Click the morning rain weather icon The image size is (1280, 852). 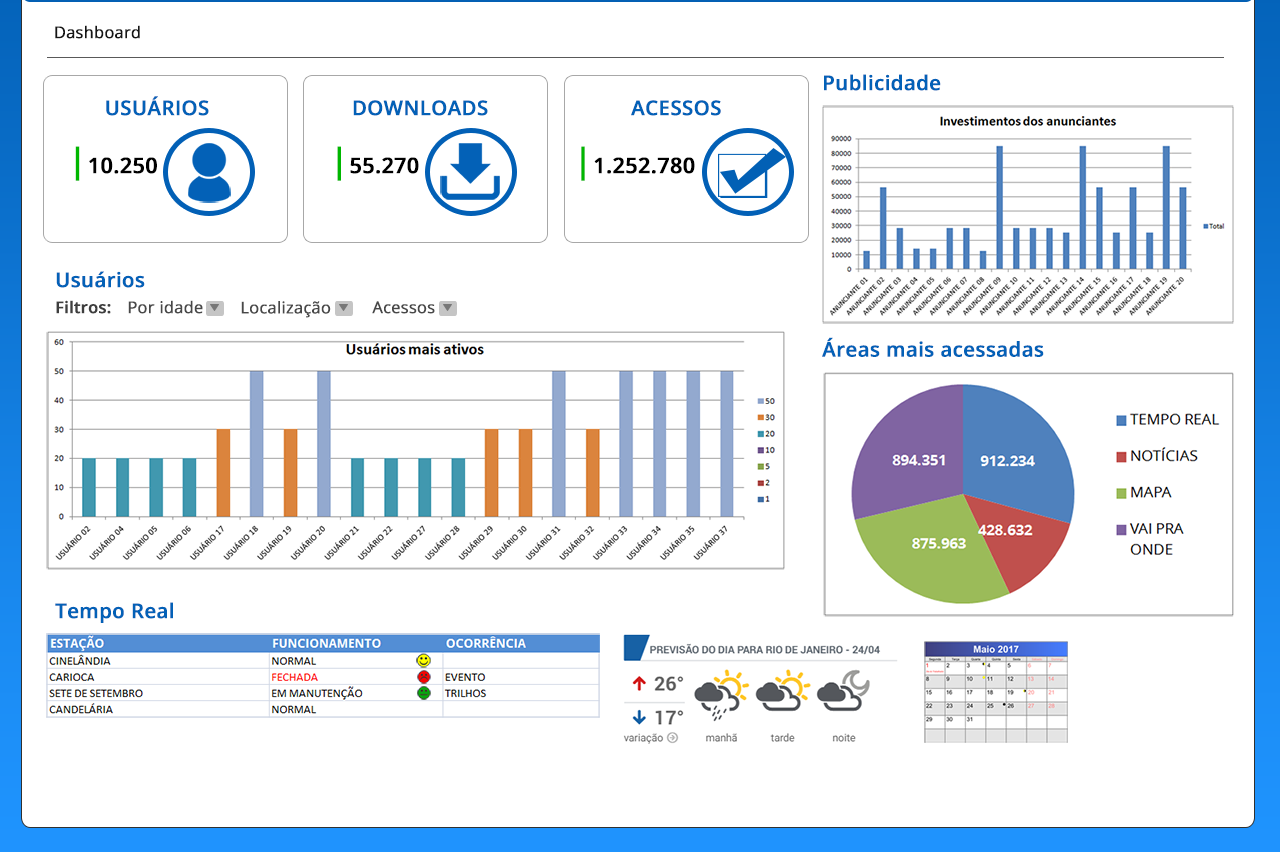(721, 697)
